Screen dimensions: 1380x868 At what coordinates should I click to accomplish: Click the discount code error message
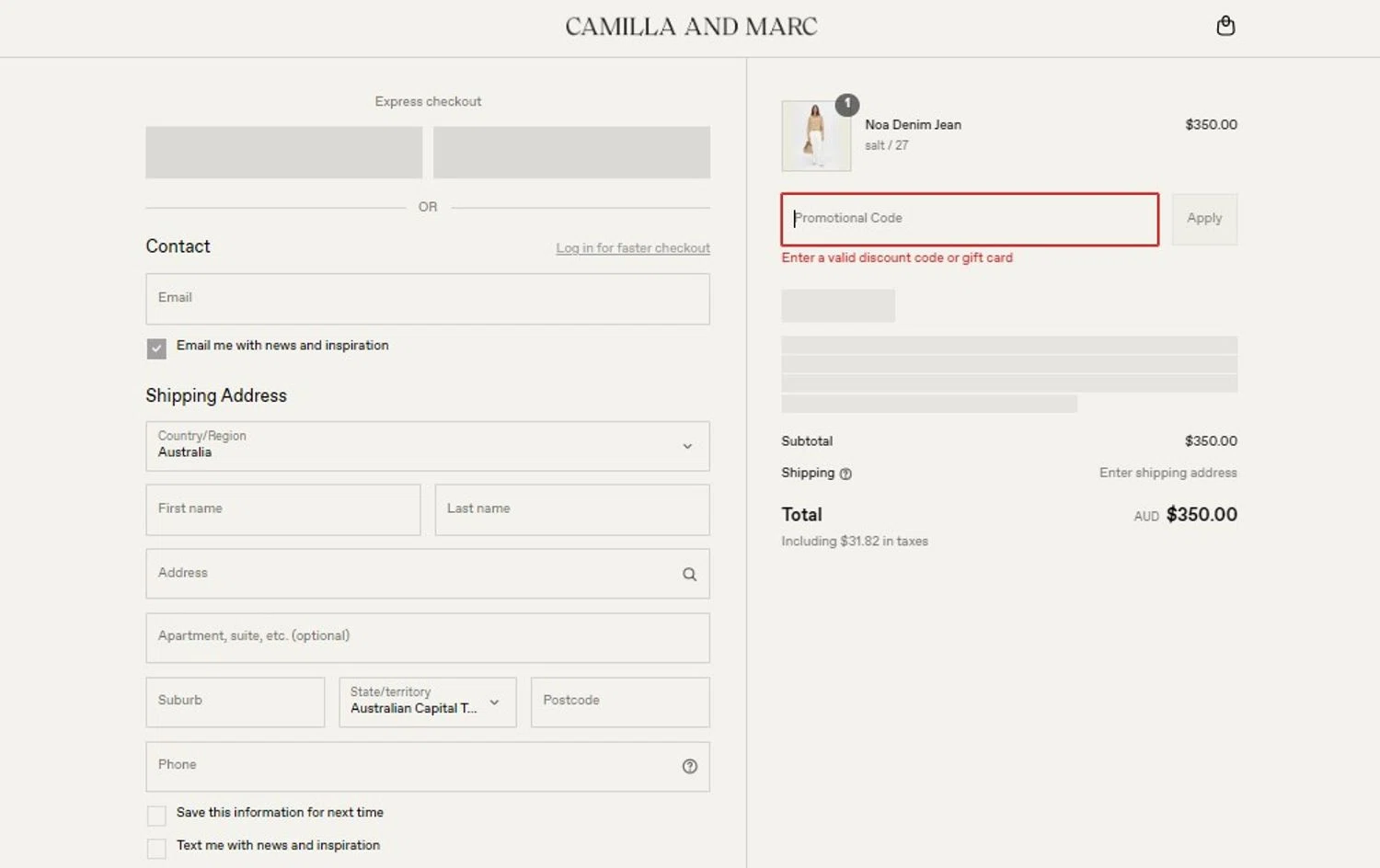(x=897, y=258)
